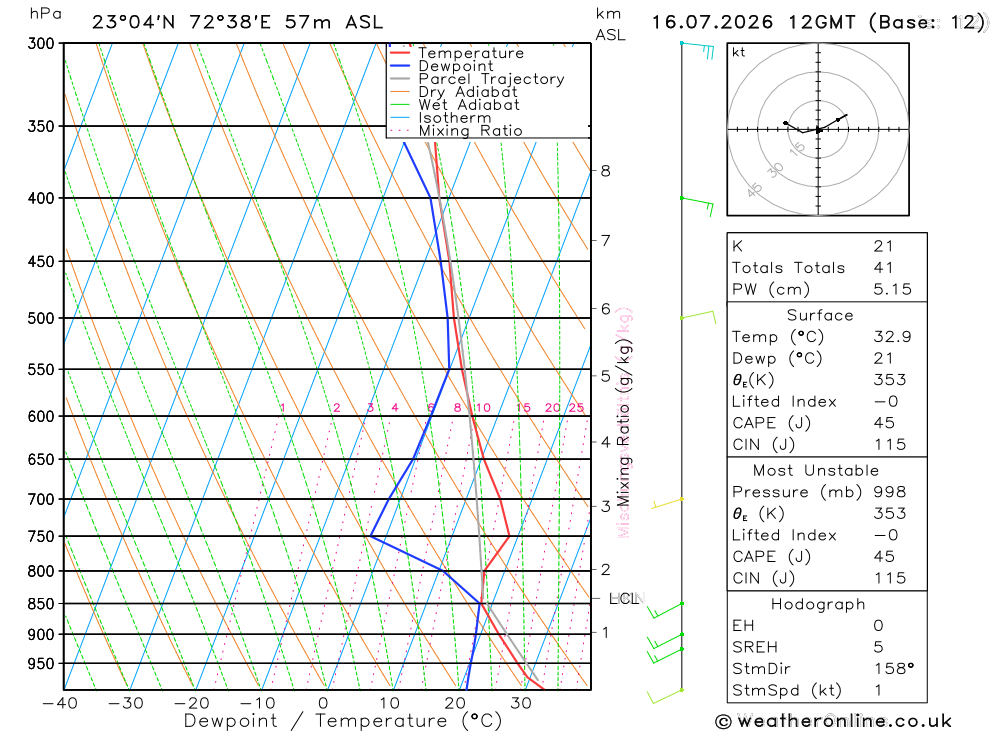
Task: Click the 350 hPa pressure label
Action: pyautogui.click(x=41, y=126)
